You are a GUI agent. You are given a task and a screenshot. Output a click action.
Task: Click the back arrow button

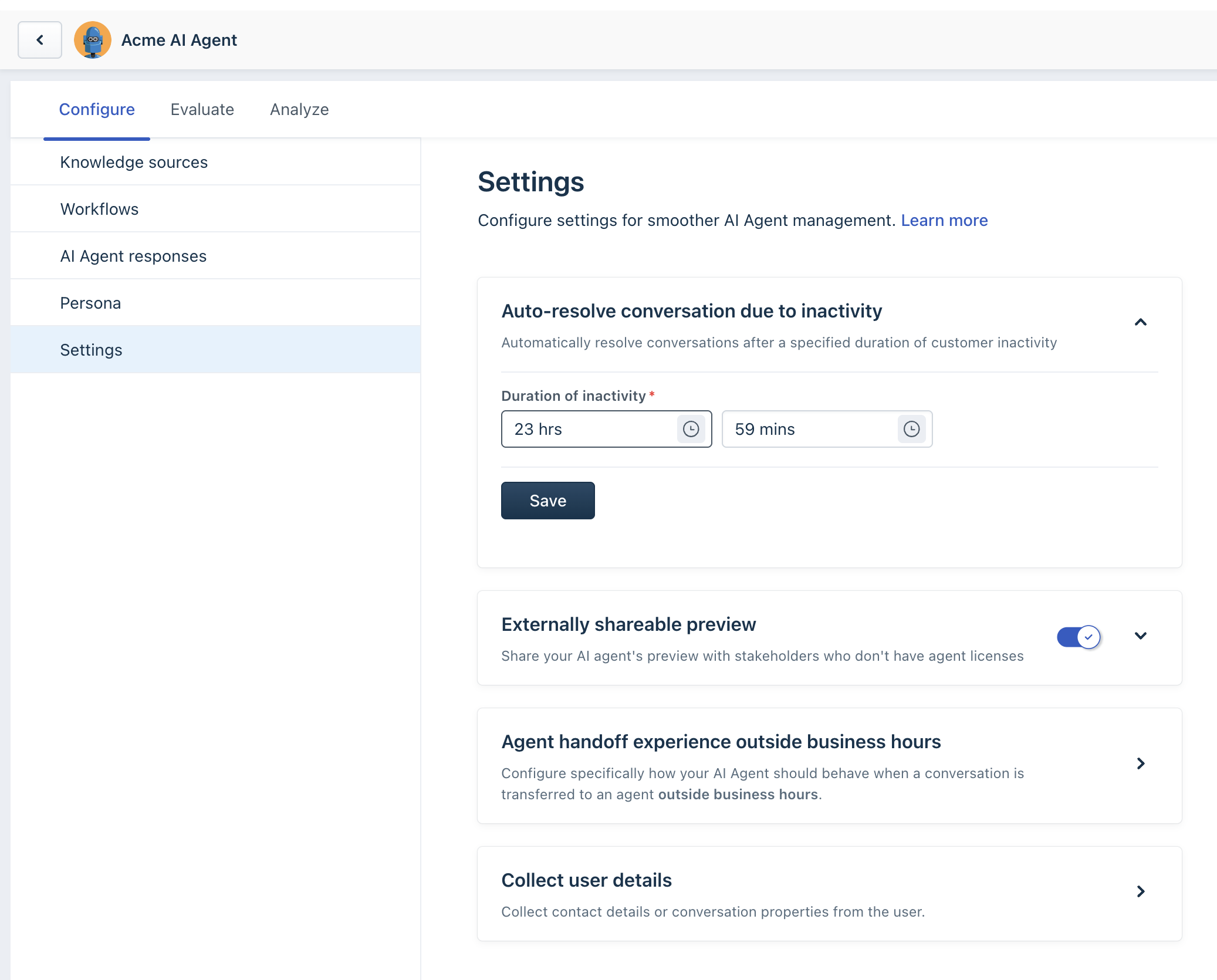coord(40,40)
